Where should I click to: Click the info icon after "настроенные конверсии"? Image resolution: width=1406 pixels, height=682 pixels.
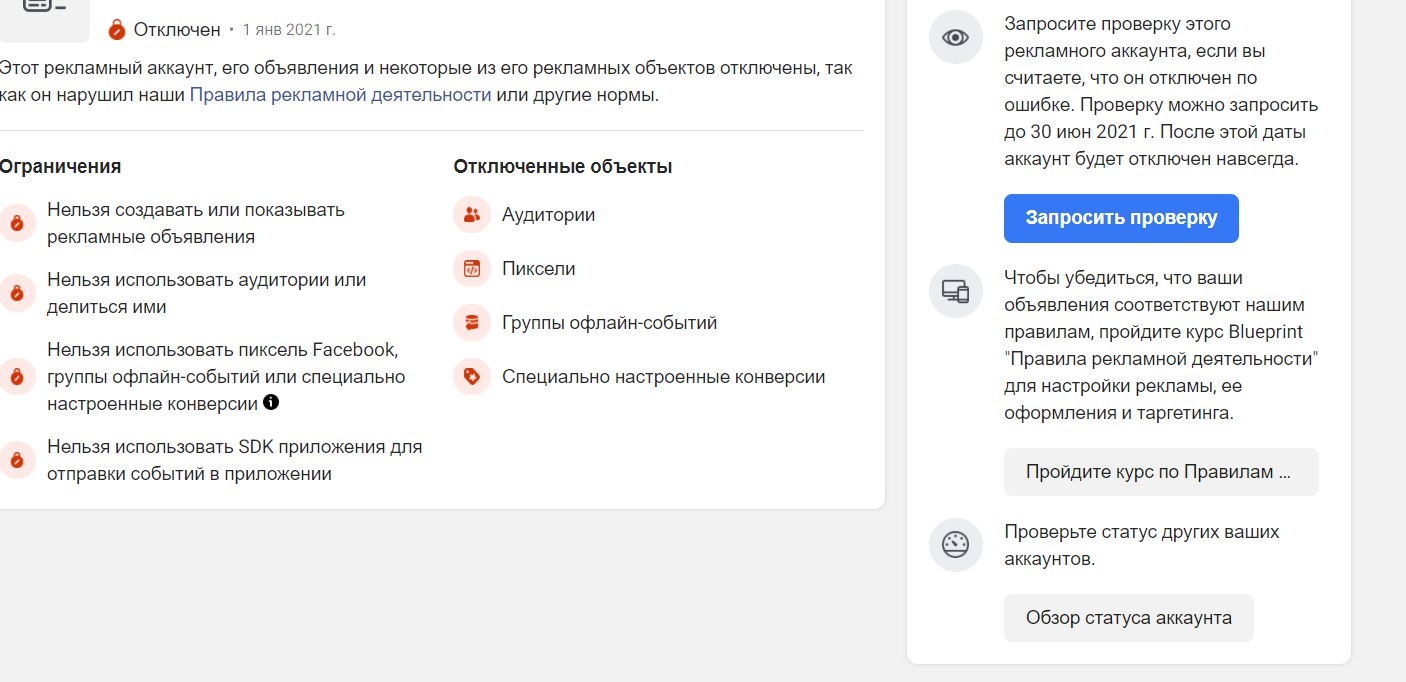click(x=271, y=404)
